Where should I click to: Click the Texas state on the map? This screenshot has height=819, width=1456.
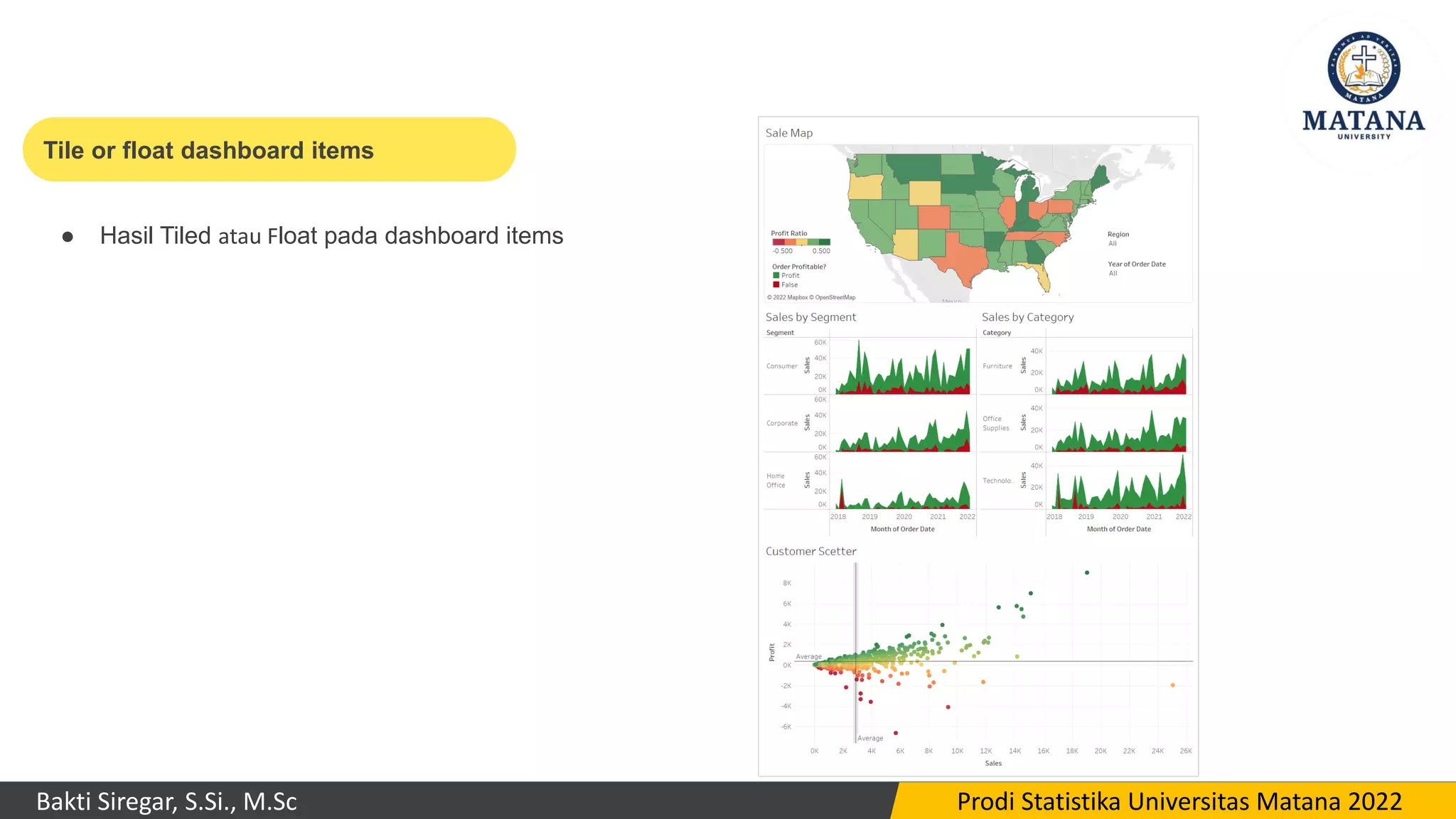click(x=963, y=256)
